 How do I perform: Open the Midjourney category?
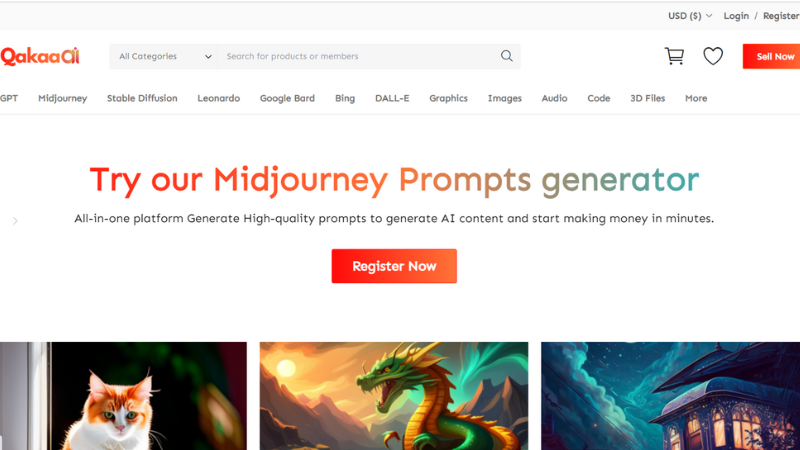(63, 98)
